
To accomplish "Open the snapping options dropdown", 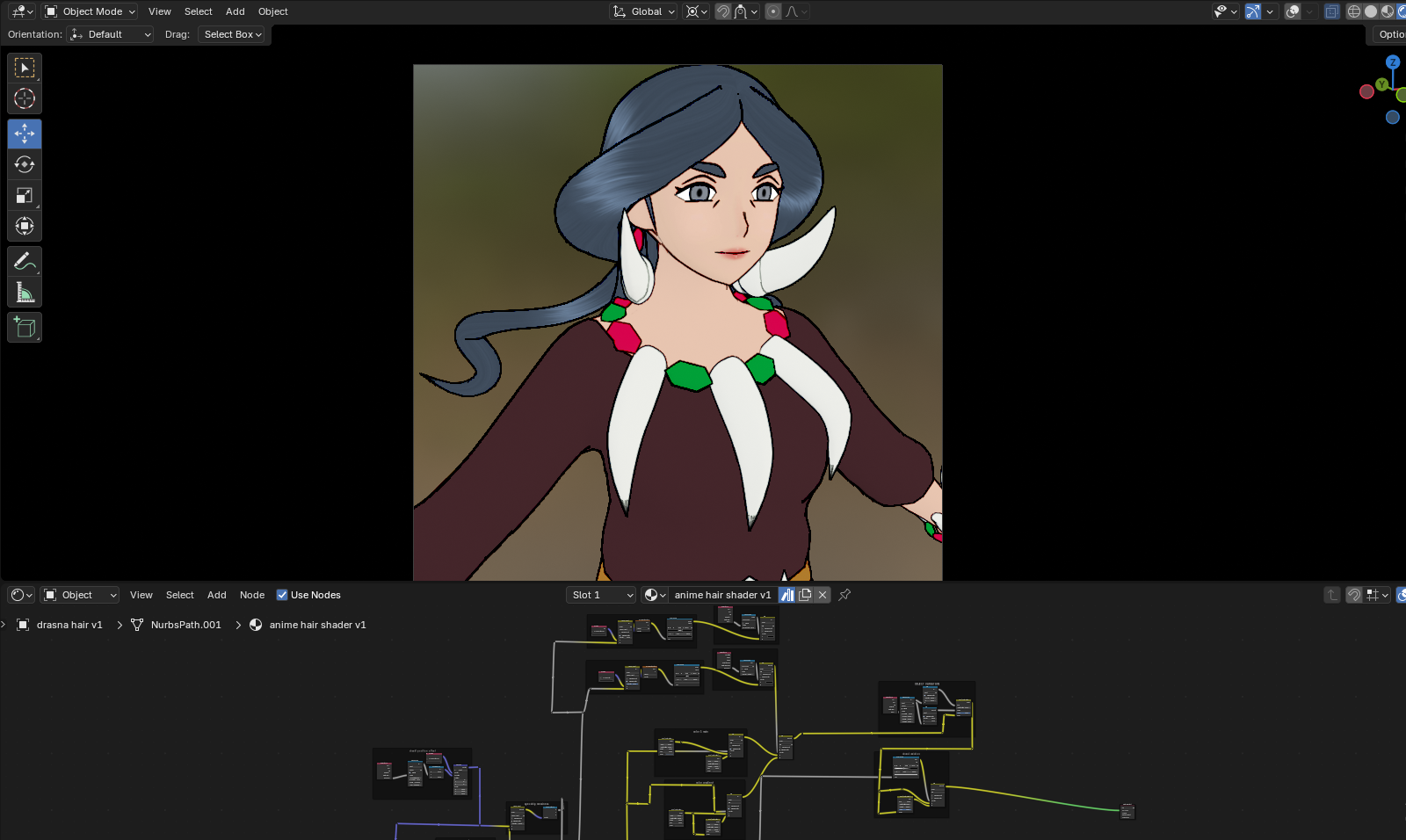I will coord(746,11).
